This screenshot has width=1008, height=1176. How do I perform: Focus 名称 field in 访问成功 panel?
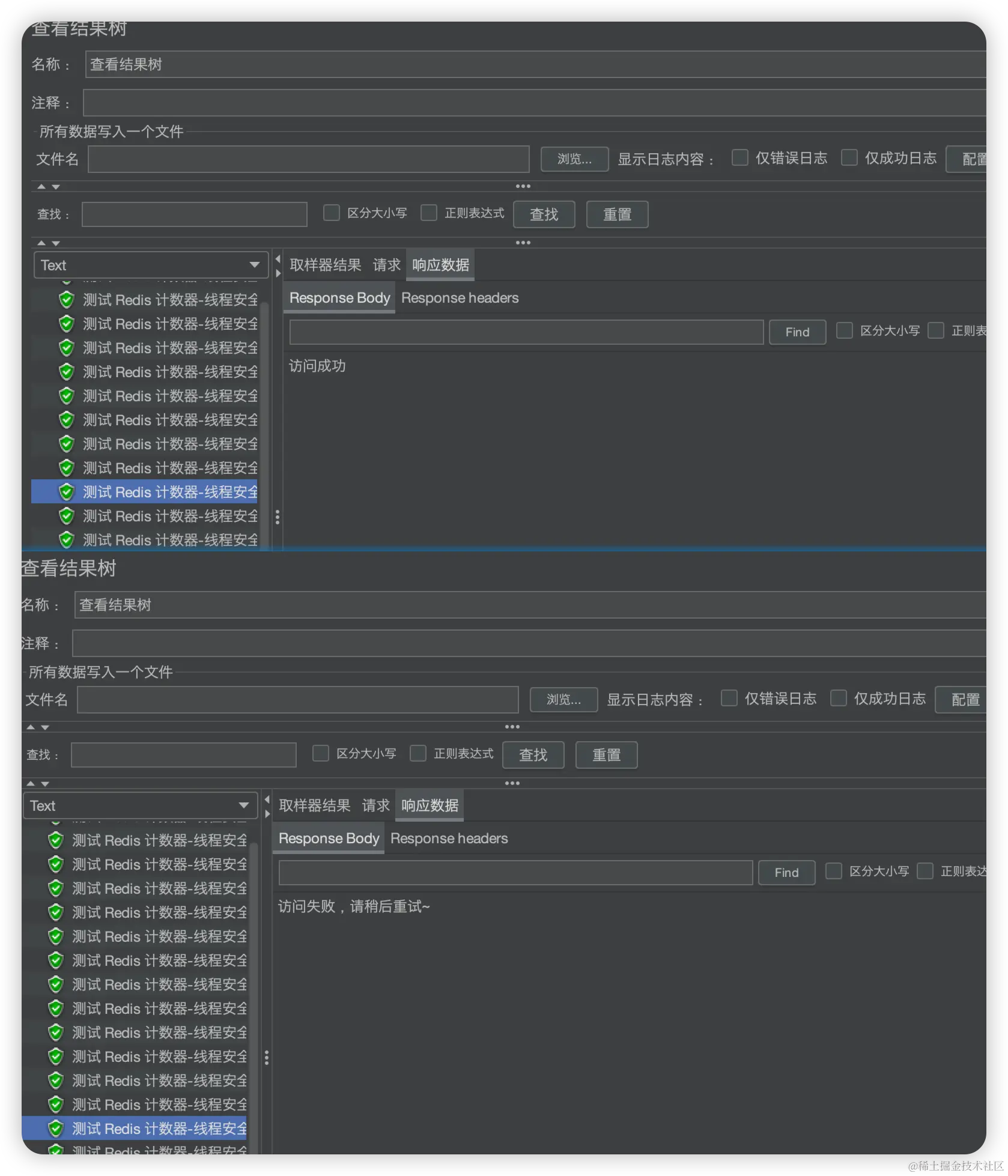tap(536, 64)
